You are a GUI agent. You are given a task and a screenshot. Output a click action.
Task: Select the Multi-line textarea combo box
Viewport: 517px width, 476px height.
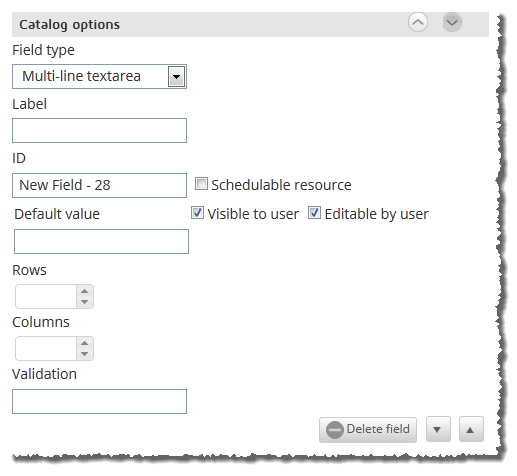(99, 77)
